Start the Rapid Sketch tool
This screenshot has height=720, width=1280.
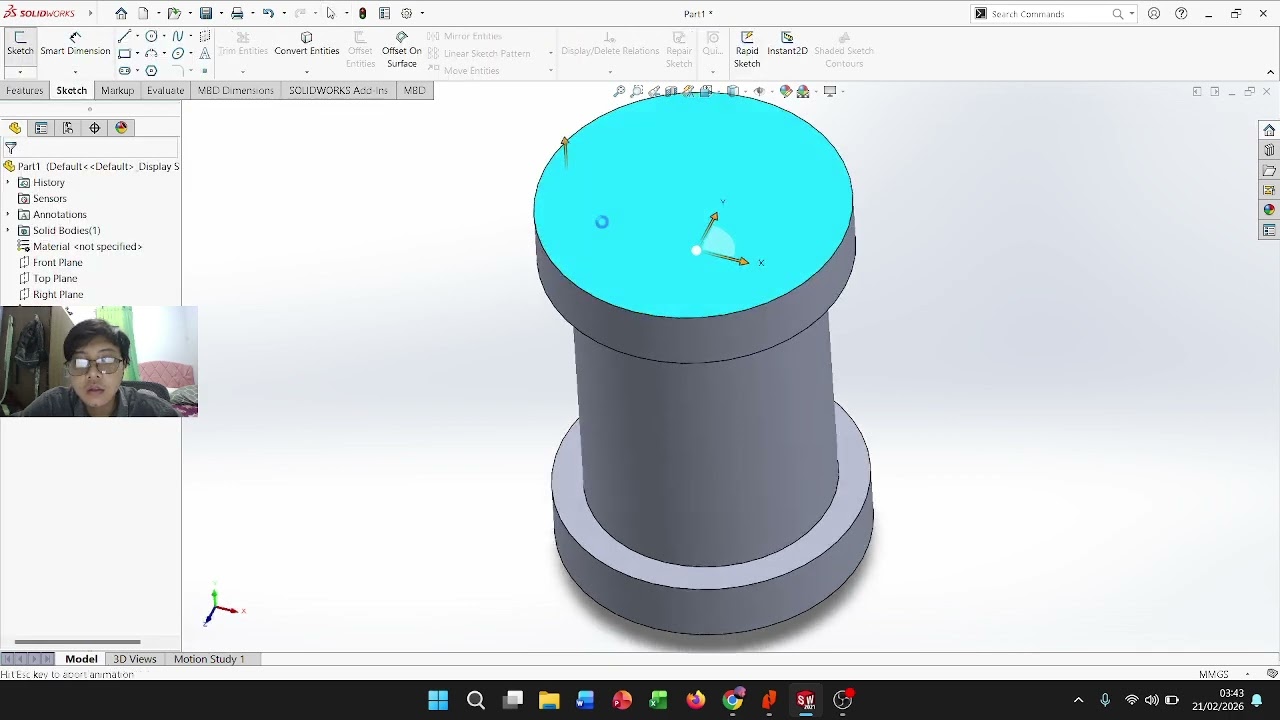coord(747,50)
